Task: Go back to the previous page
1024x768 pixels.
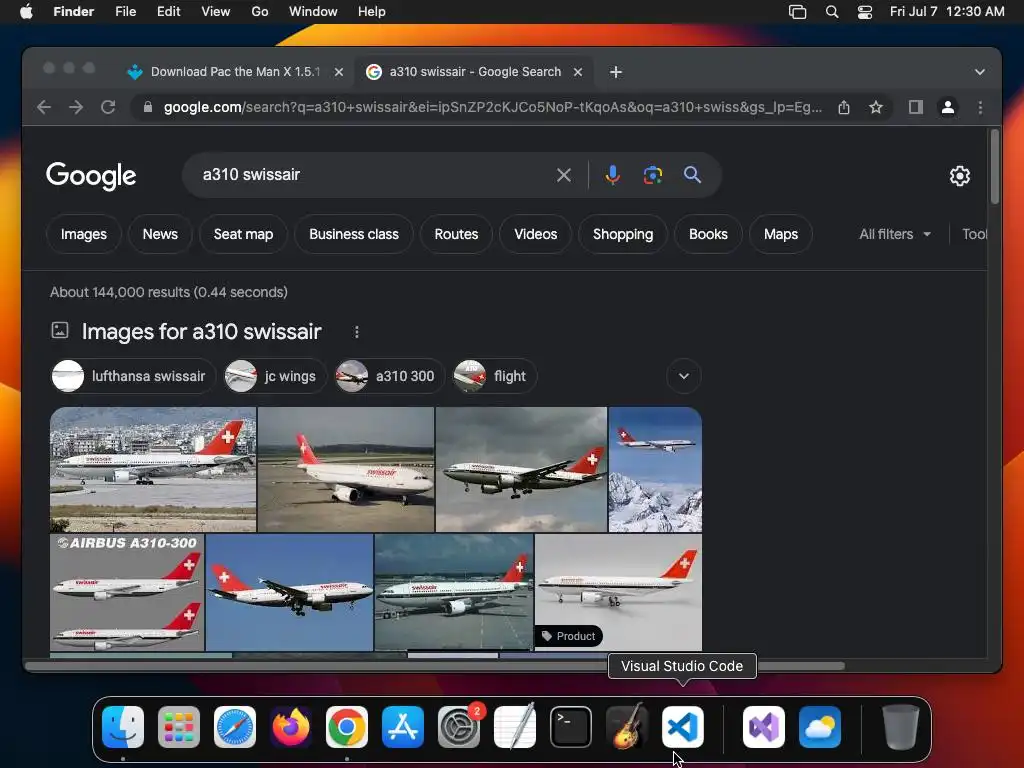Action: click(x=44, y=107)
